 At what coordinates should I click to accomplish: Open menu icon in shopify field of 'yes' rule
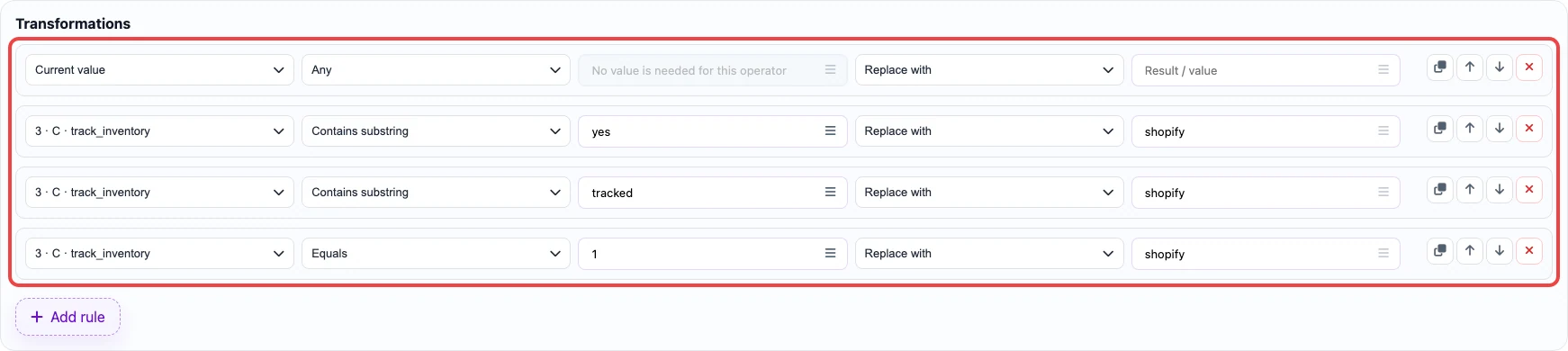coord(1383,130)
